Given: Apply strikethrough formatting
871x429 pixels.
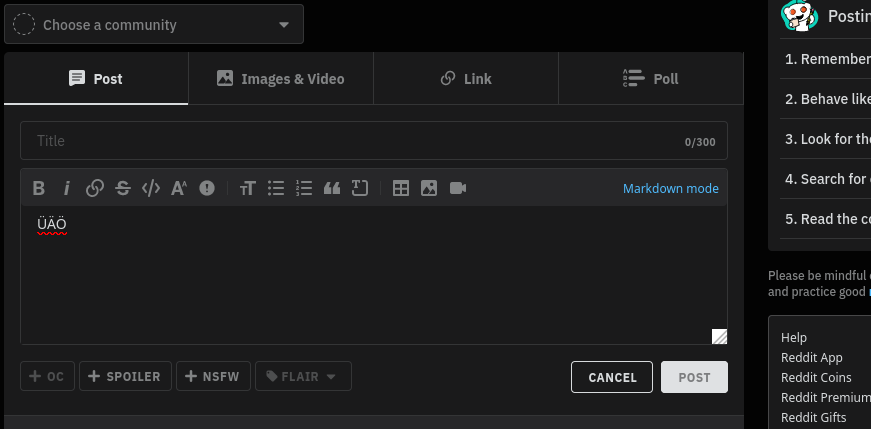Looking at the screenshot, I should [x=123, y=188].
